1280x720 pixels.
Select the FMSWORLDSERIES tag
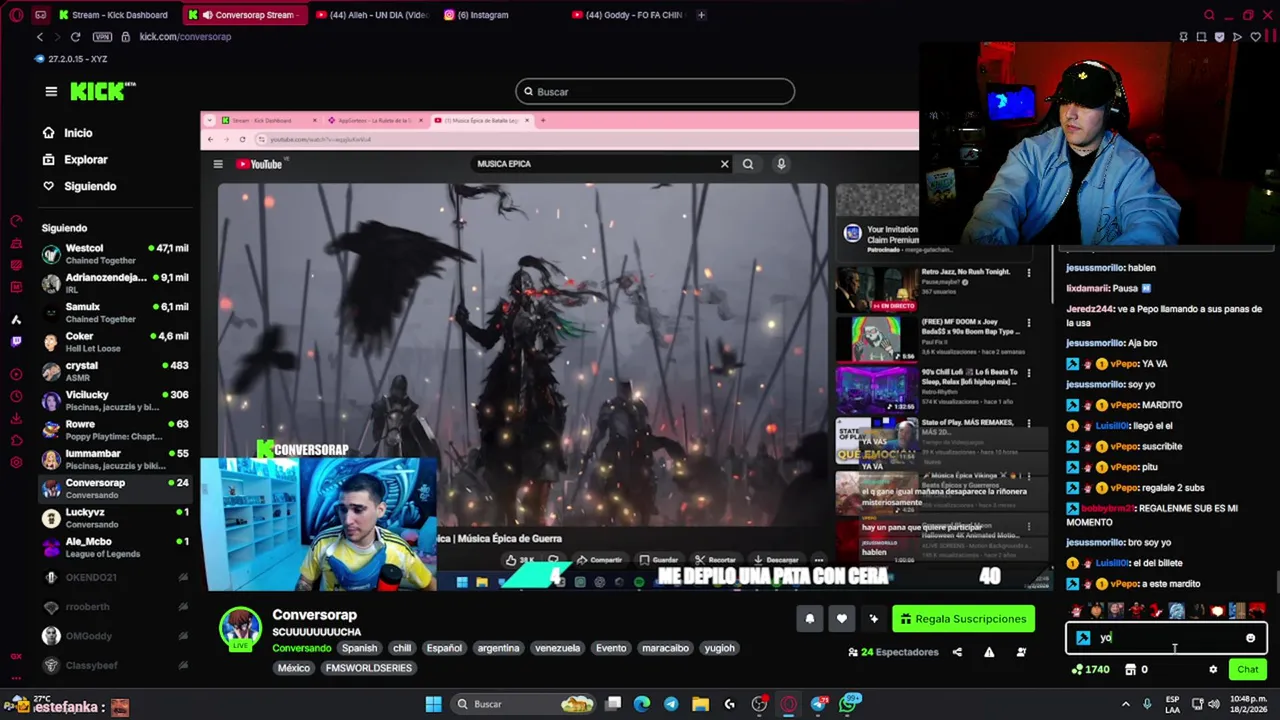pos(368,668)
